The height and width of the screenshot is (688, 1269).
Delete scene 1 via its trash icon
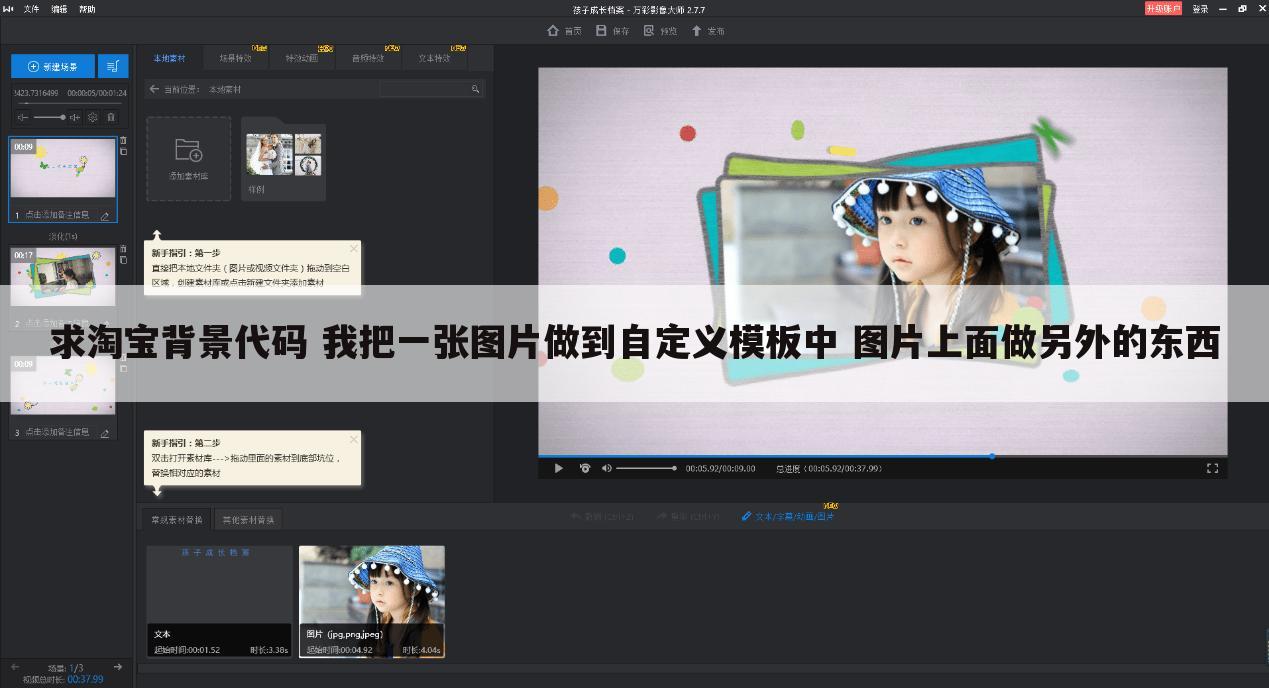click(124, 141)
